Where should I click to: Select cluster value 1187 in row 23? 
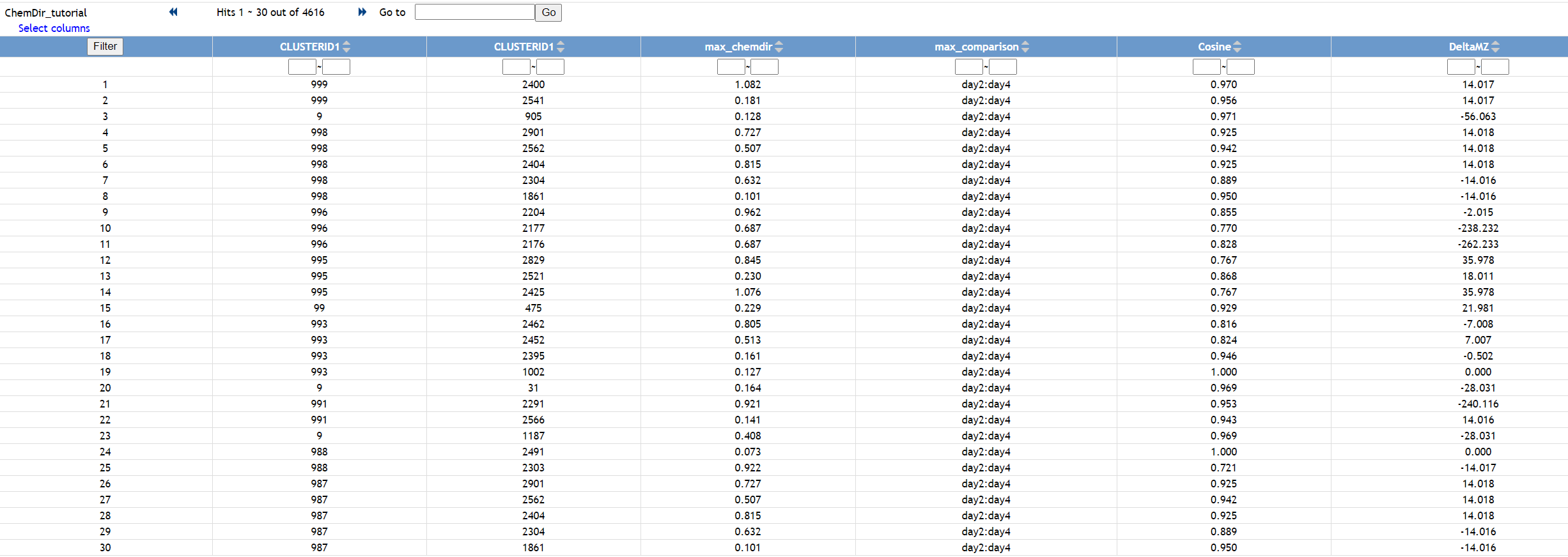533,436
